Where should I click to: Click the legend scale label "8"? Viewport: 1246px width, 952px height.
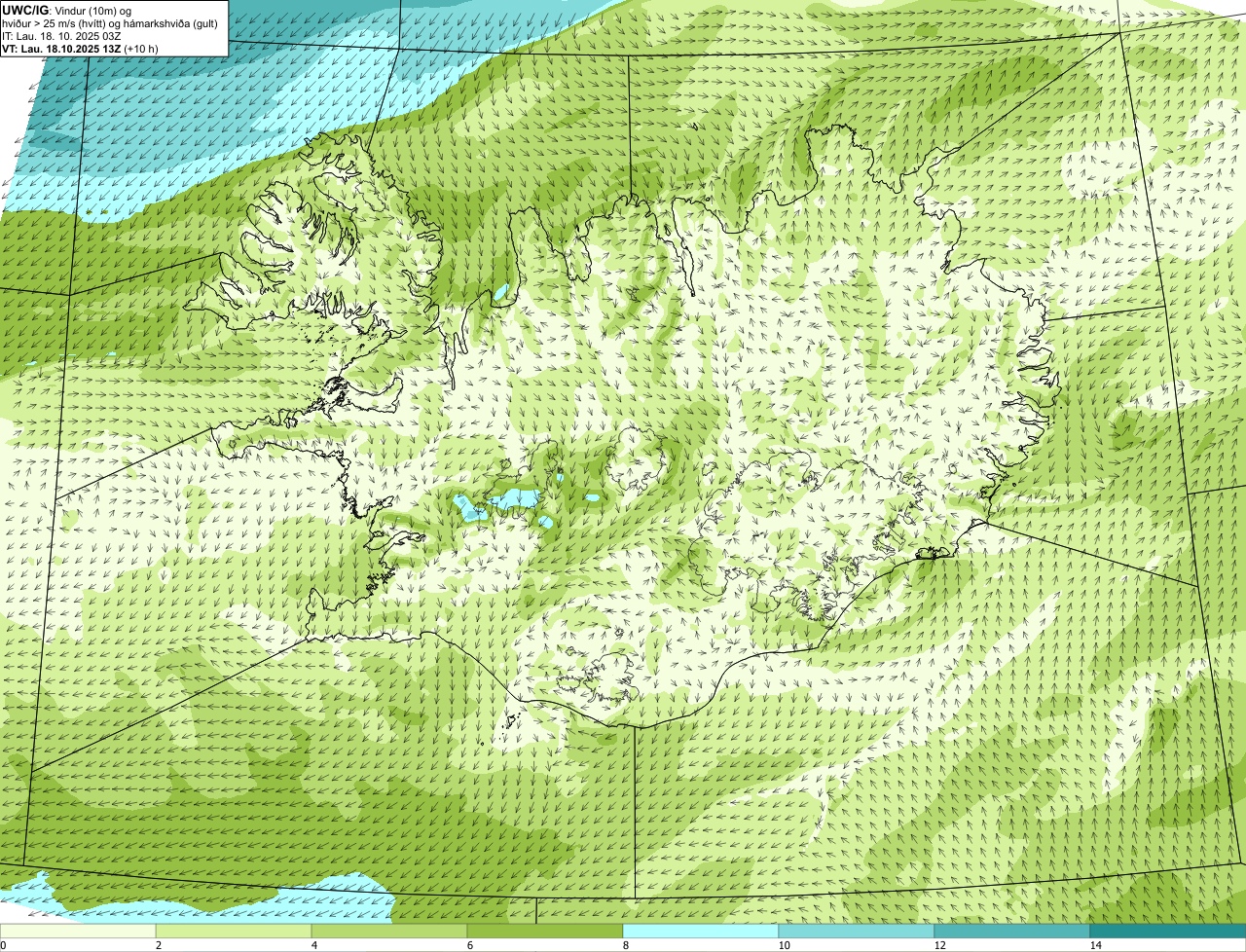(x=625, y=945)
